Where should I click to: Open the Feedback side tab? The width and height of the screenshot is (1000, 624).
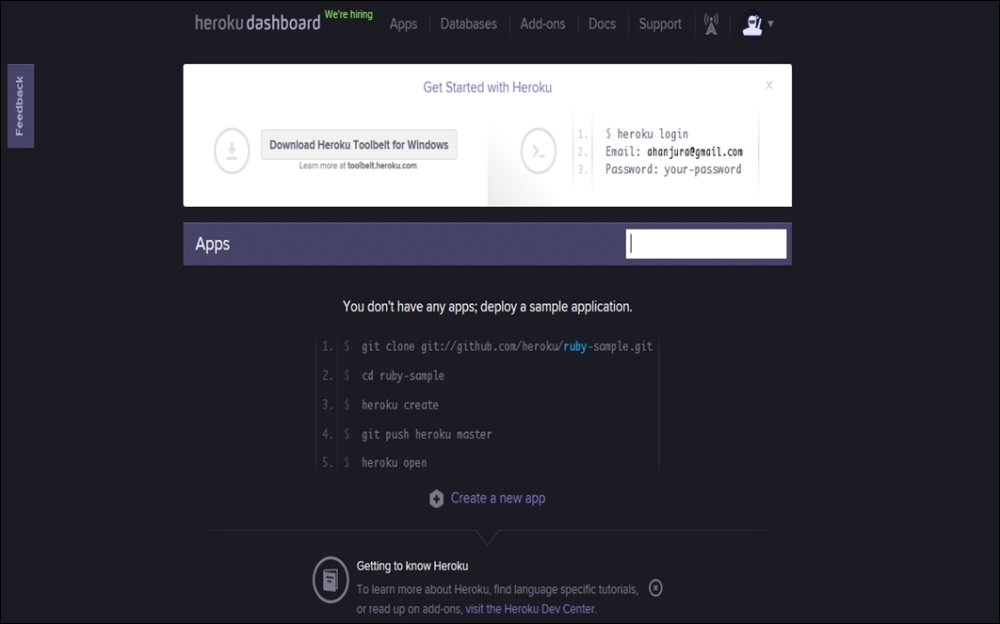[x=20, y=106]
